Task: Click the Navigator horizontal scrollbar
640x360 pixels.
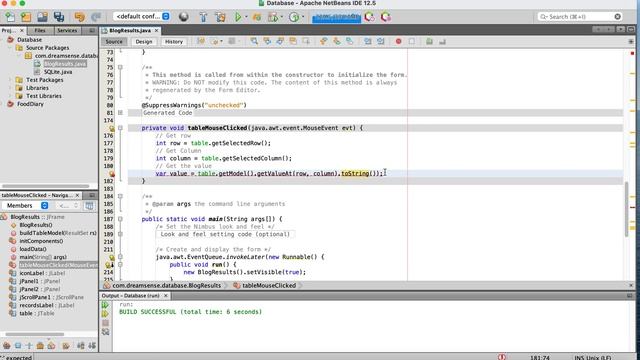Action: (35, 334)
